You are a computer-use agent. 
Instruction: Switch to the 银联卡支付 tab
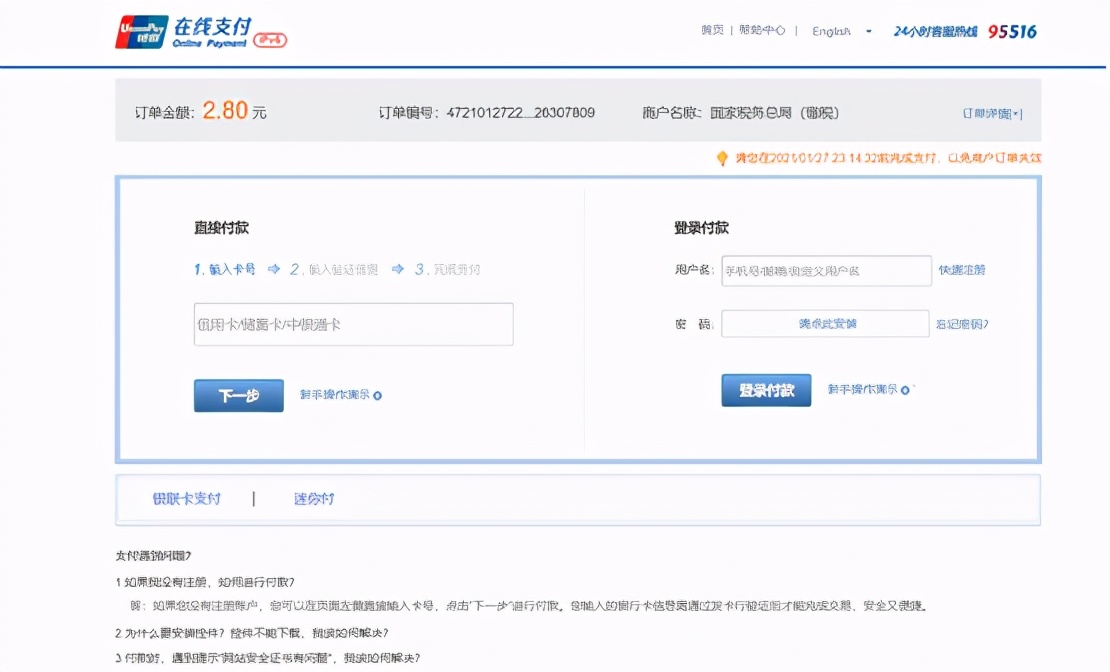coord(185,497)
